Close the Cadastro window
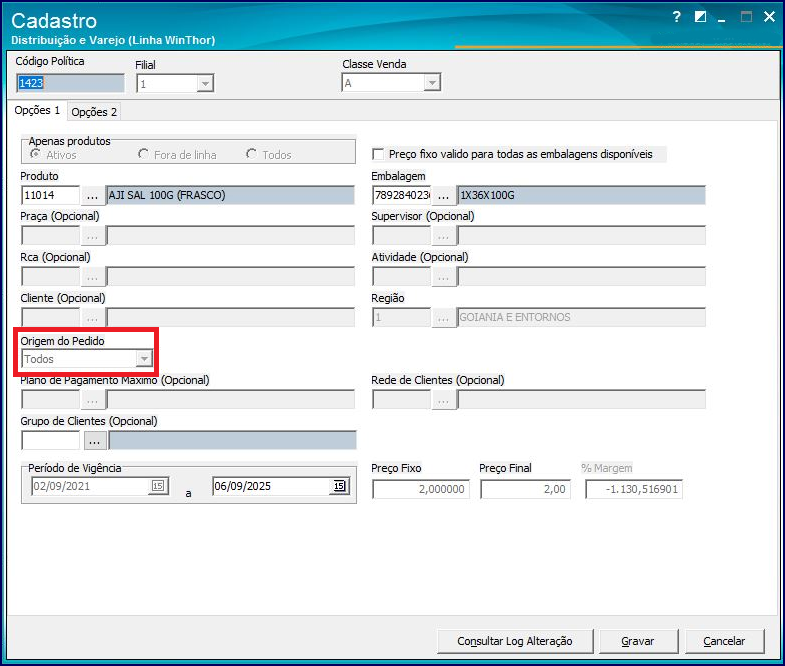Screen dimensions: 785x666 pyautogui.click(x=769, y=17)
